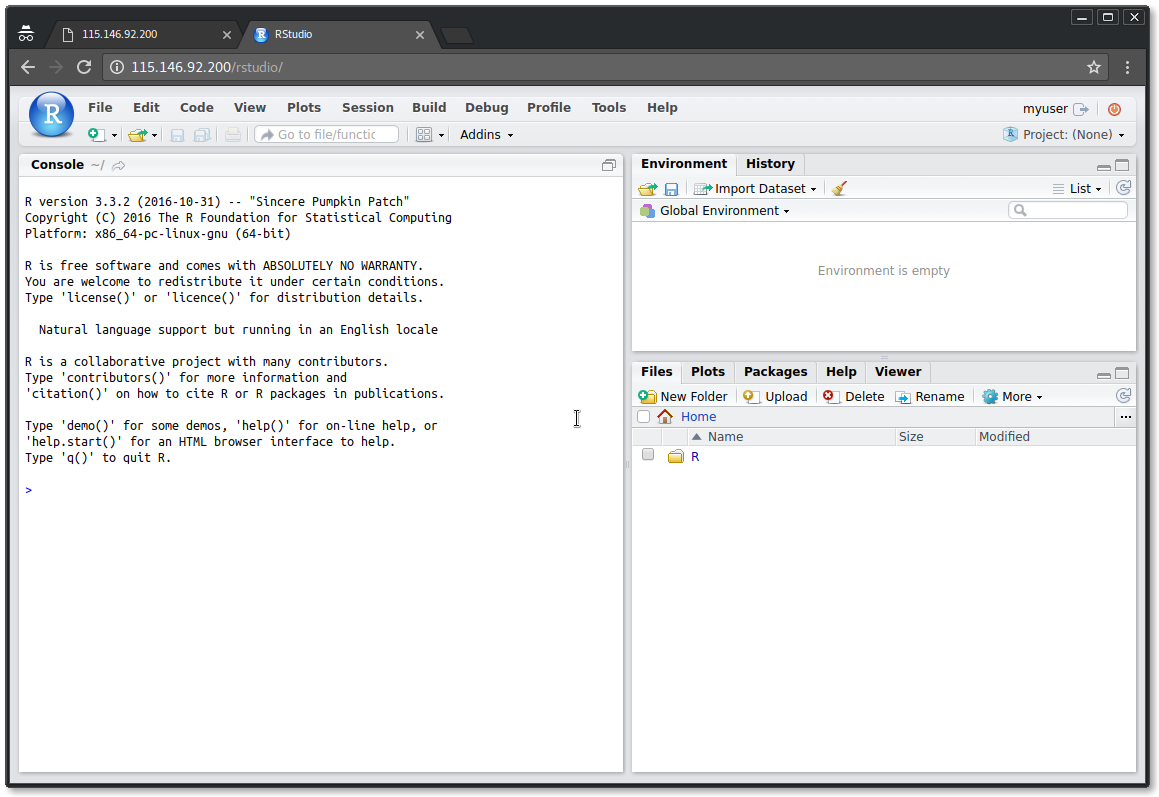Click the print icon in the toolbar
Viewport: 1159px width, 797px height.
231,134
